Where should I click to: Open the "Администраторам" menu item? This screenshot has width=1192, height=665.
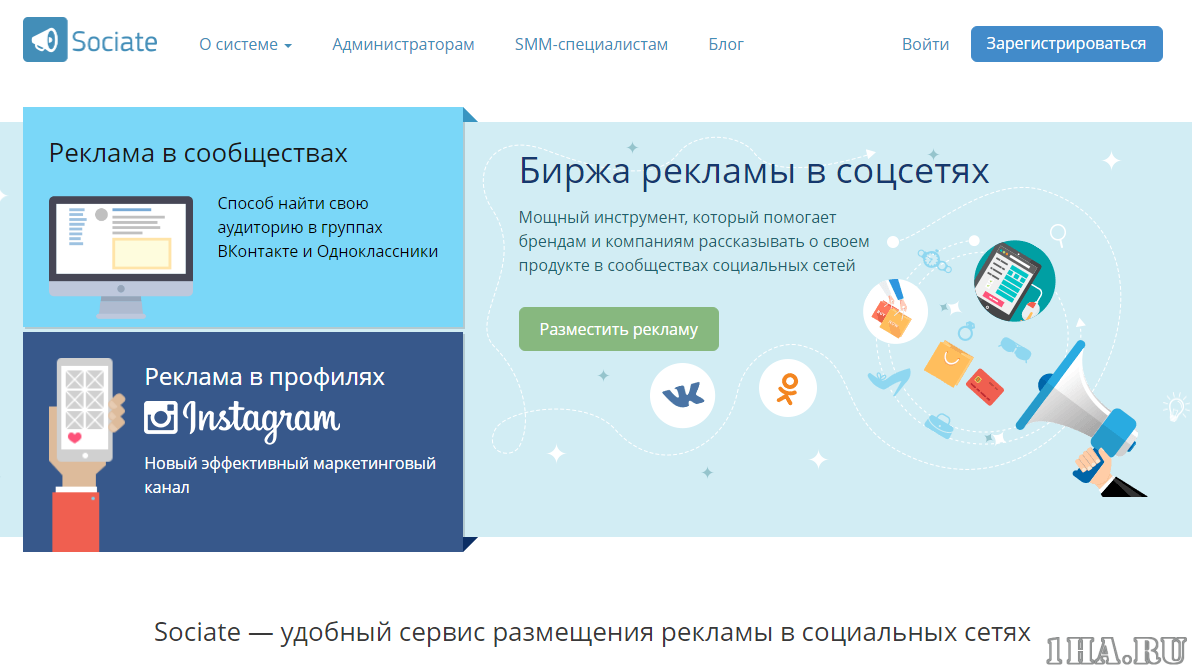pos(403,44)
